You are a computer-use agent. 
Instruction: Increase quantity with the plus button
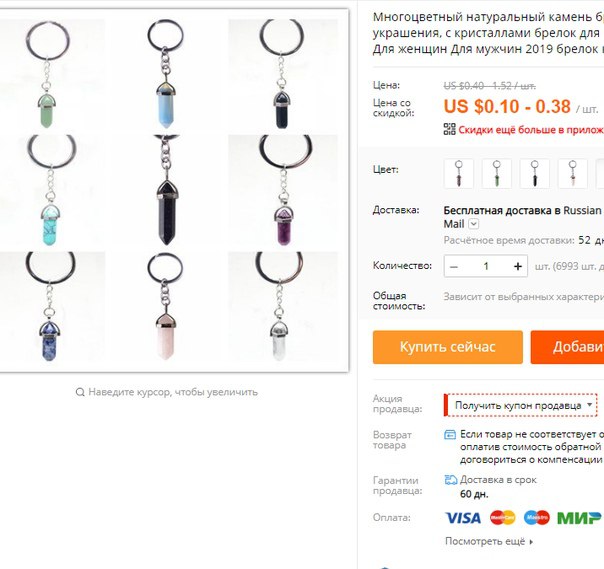(518, 266)
